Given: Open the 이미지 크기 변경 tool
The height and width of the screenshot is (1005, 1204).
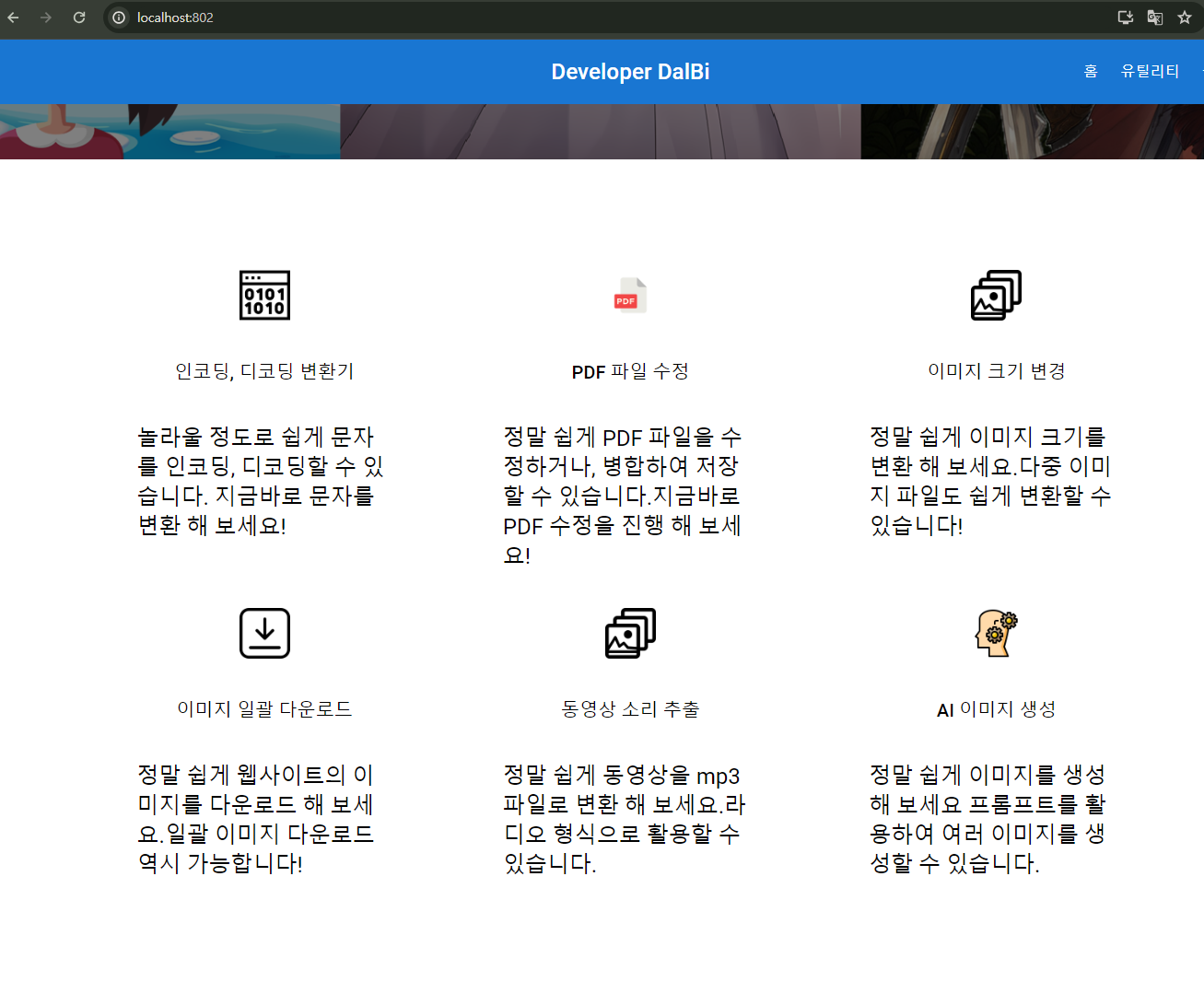Looking at the screenshot, I should click(996, 371).
